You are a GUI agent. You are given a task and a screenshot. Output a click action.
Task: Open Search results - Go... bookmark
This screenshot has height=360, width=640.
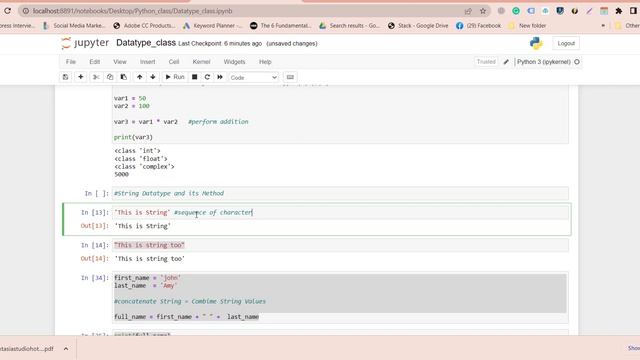[349, 26]
